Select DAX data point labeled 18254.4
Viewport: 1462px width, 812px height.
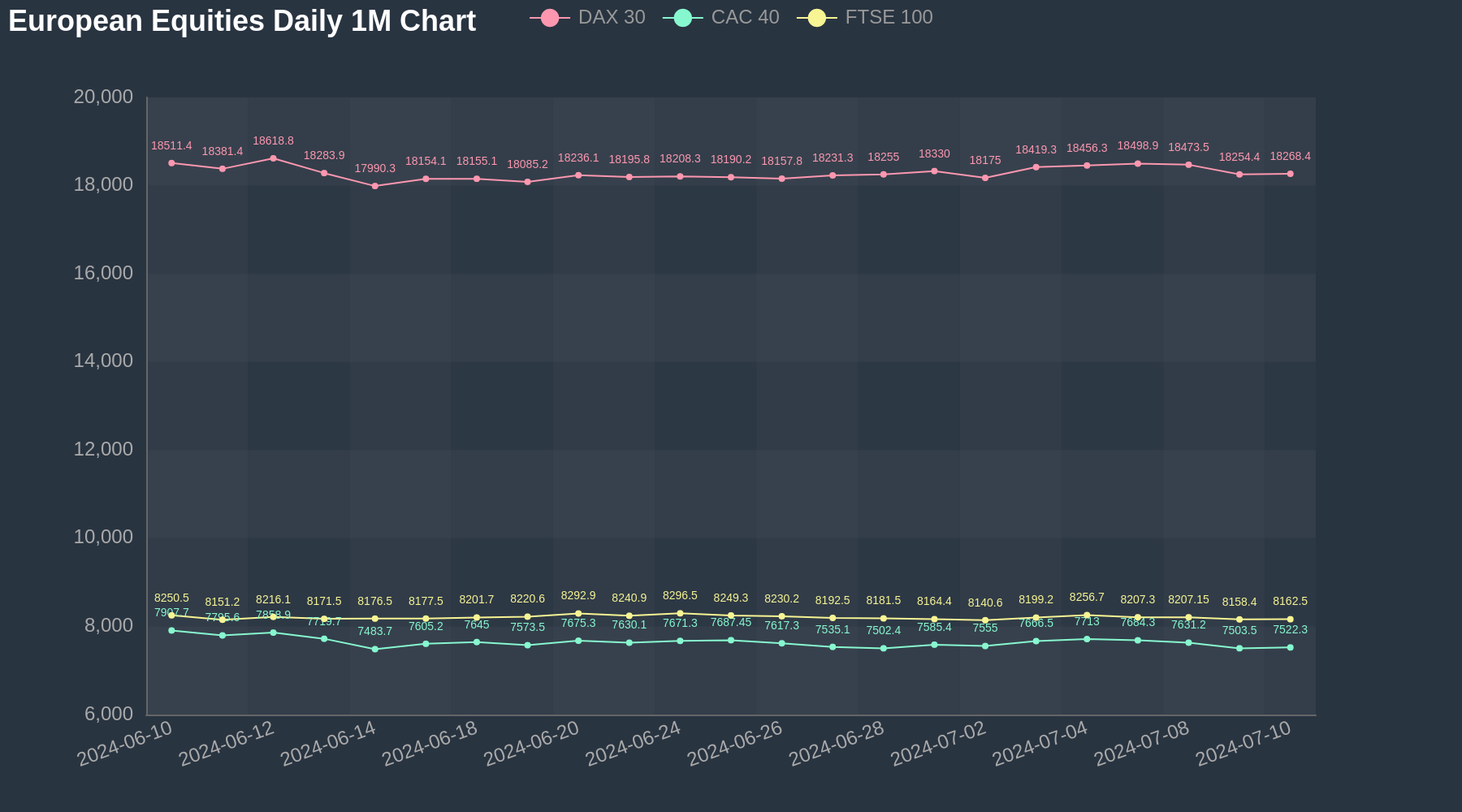(x=1239, y=175)
